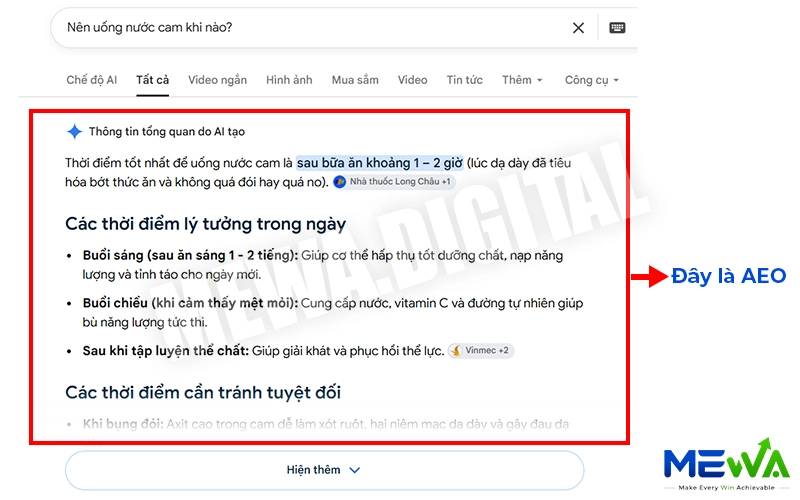Click bullet text 'Sau khi tập luyện thể chất:'

pos(166,351)
